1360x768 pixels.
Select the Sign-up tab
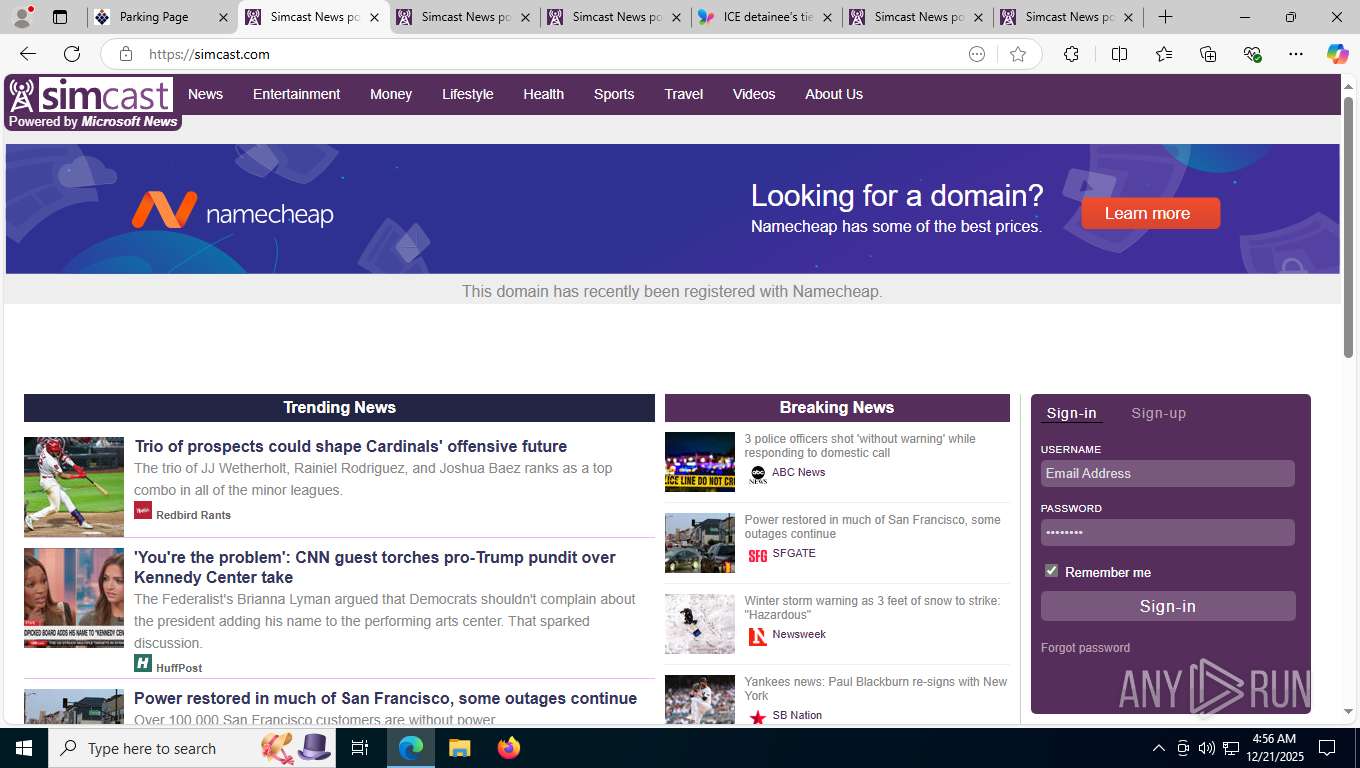coord(1158,413)
